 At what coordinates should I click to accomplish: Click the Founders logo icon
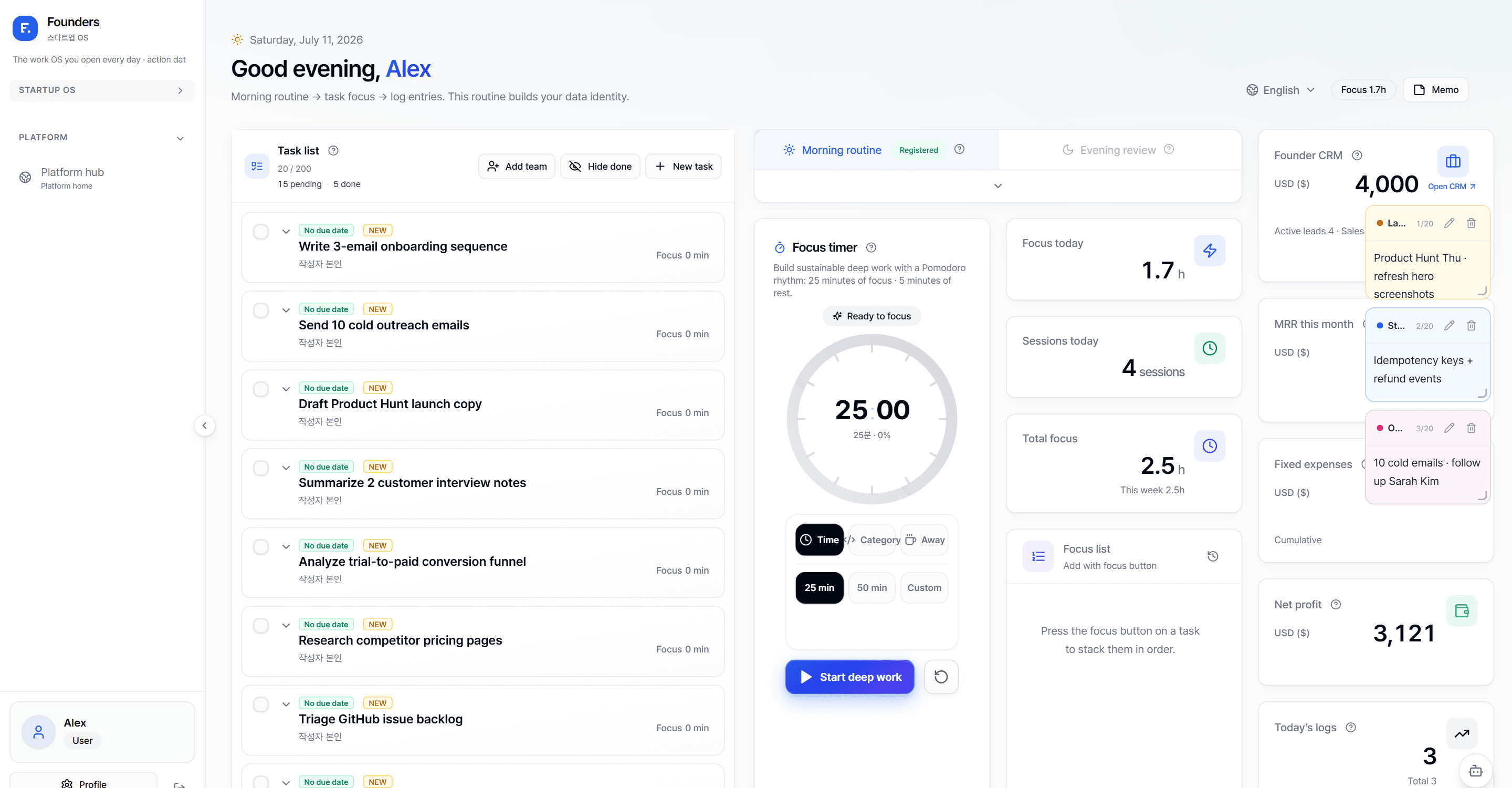[25, 28]
